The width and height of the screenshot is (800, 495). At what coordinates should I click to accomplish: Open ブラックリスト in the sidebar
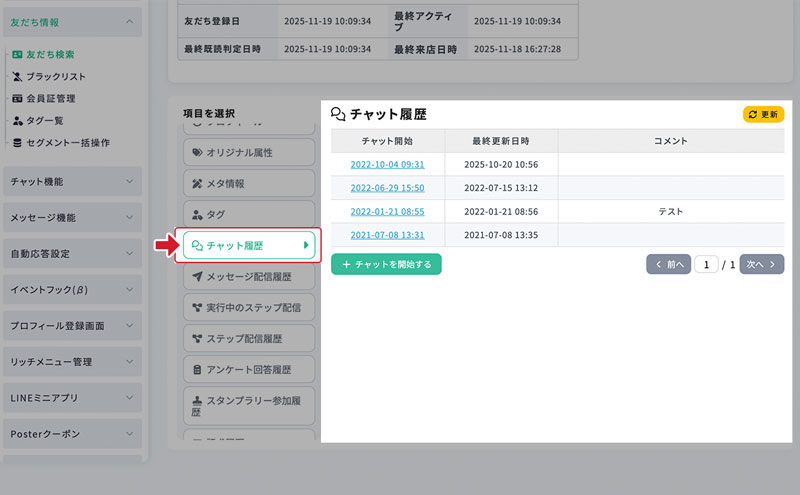pos(55,76)
